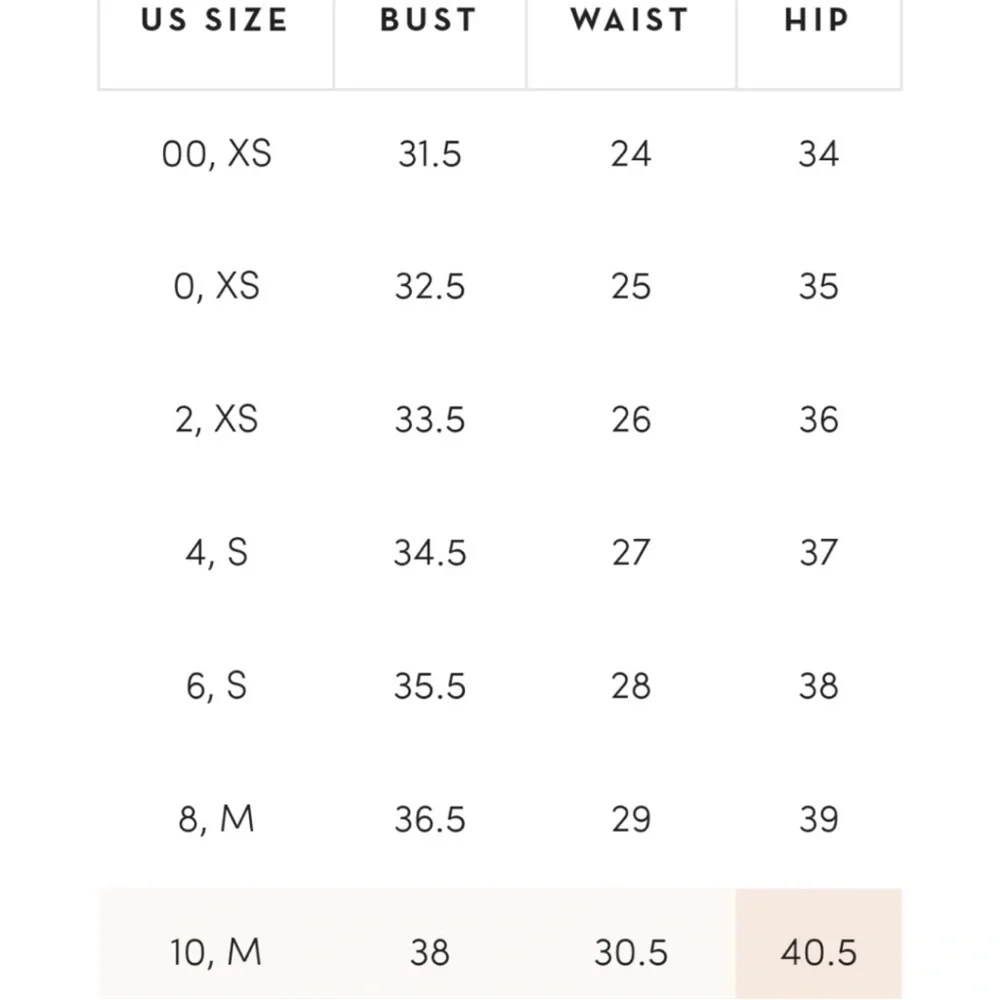
Task: Click hip measurement 39 for size 8
Action: [x=818, y=819]
